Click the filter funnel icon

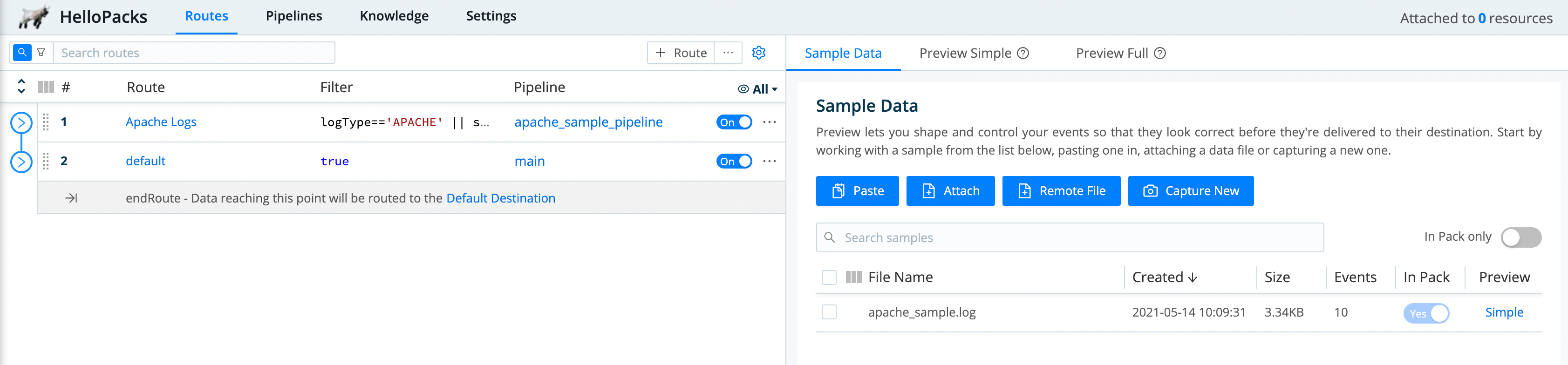click(x=41, y=53)
